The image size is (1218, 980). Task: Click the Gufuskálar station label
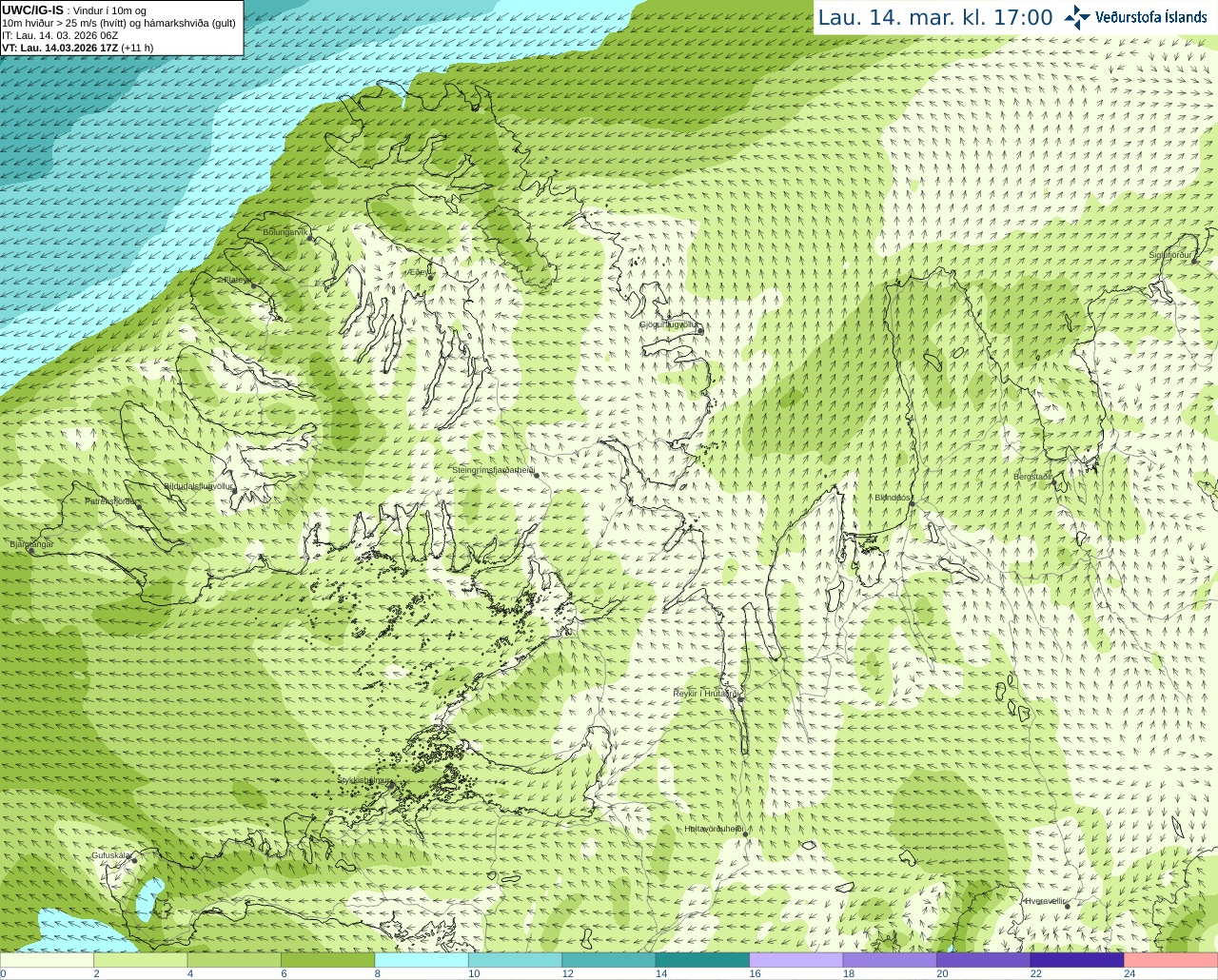(111, 855)
